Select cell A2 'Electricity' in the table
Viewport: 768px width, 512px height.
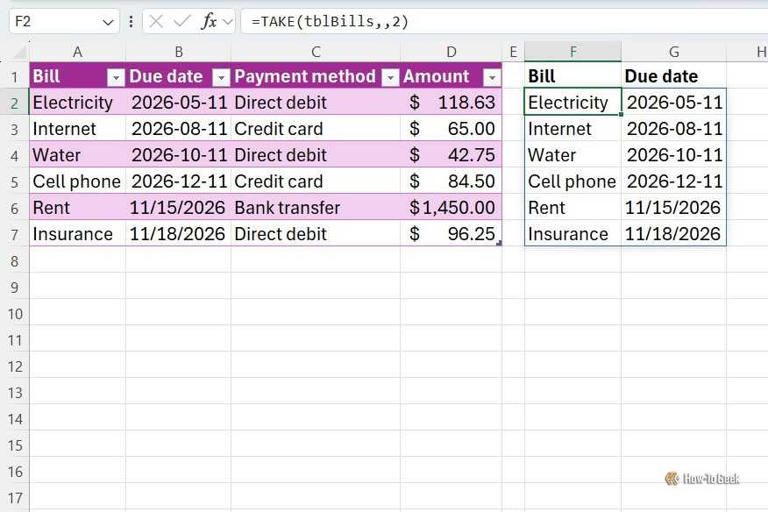77,102
